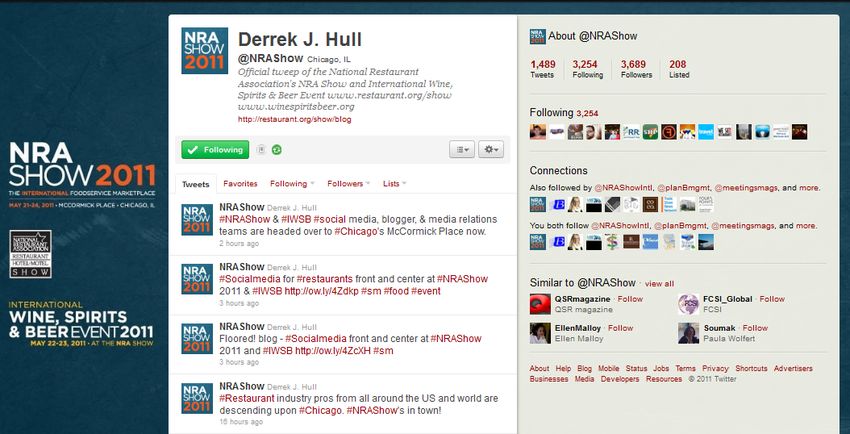Expand the Followers tab dropdown arrow
This screenshot has width=850, height=434.
368,184
